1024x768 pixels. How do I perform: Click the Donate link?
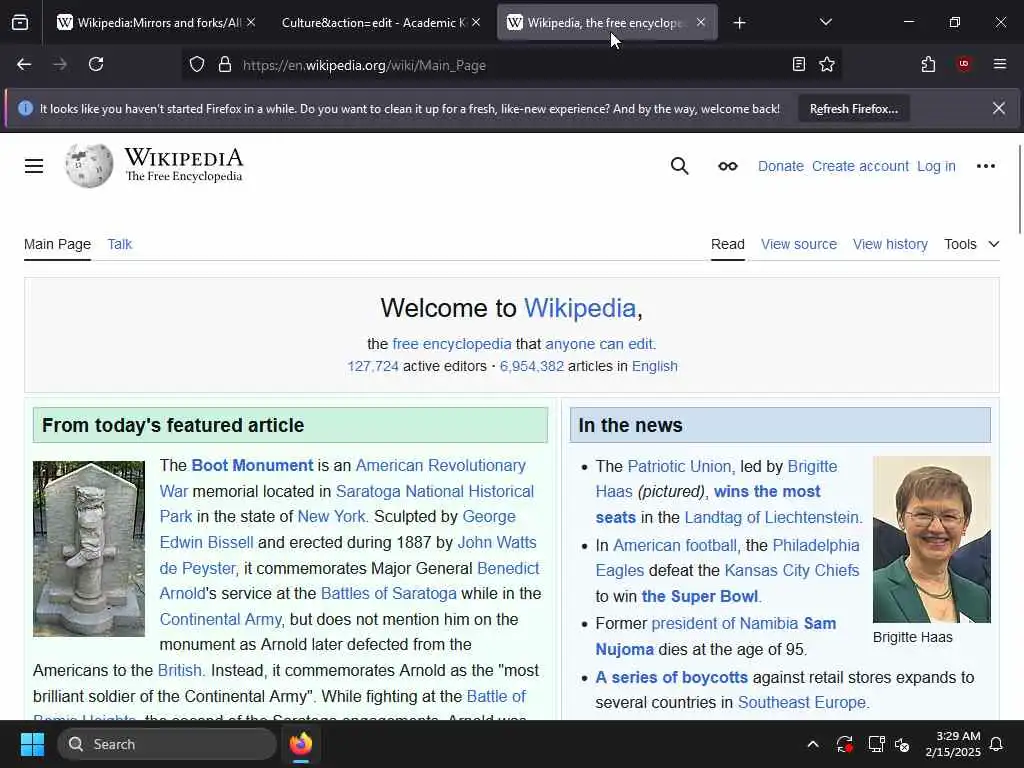pos(780,166)
